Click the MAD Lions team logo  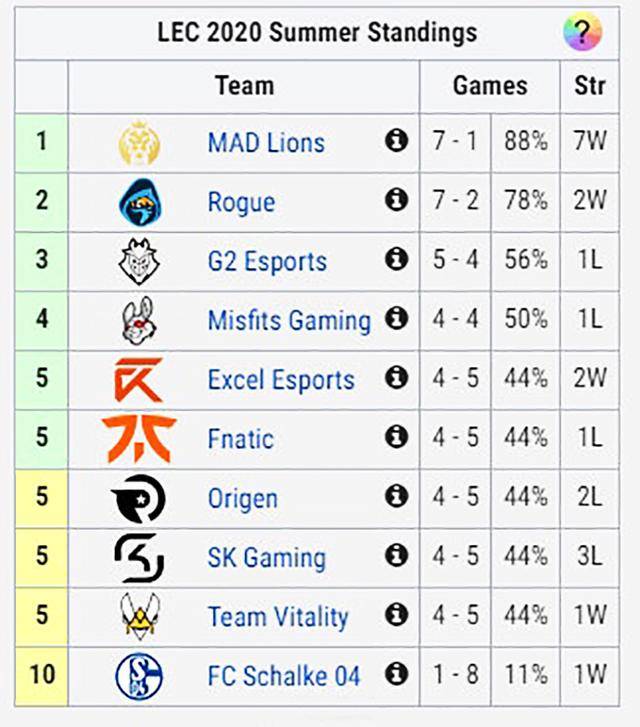click(138, 142)
